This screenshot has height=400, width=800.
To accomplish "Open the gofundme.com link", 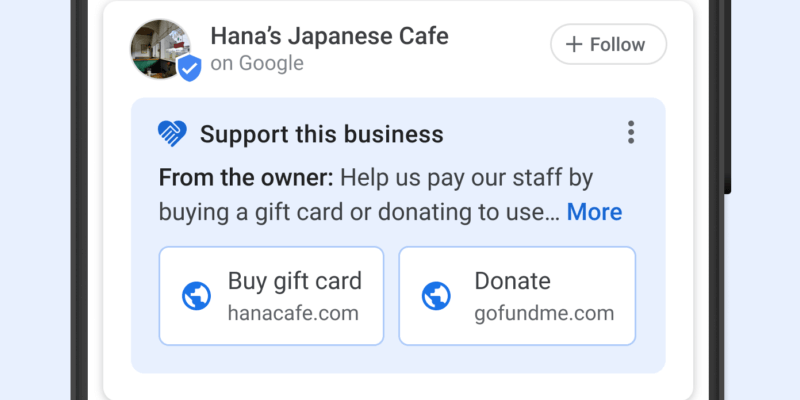I will tap(544, 313).
